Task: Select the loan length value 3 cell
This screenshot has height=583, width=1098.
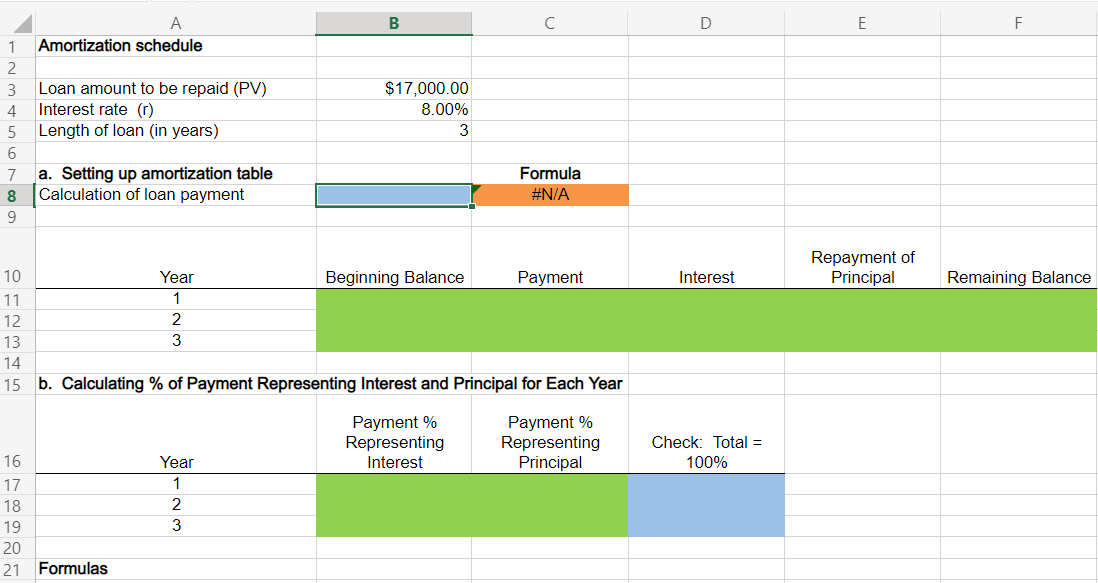Action: (394, 131)
